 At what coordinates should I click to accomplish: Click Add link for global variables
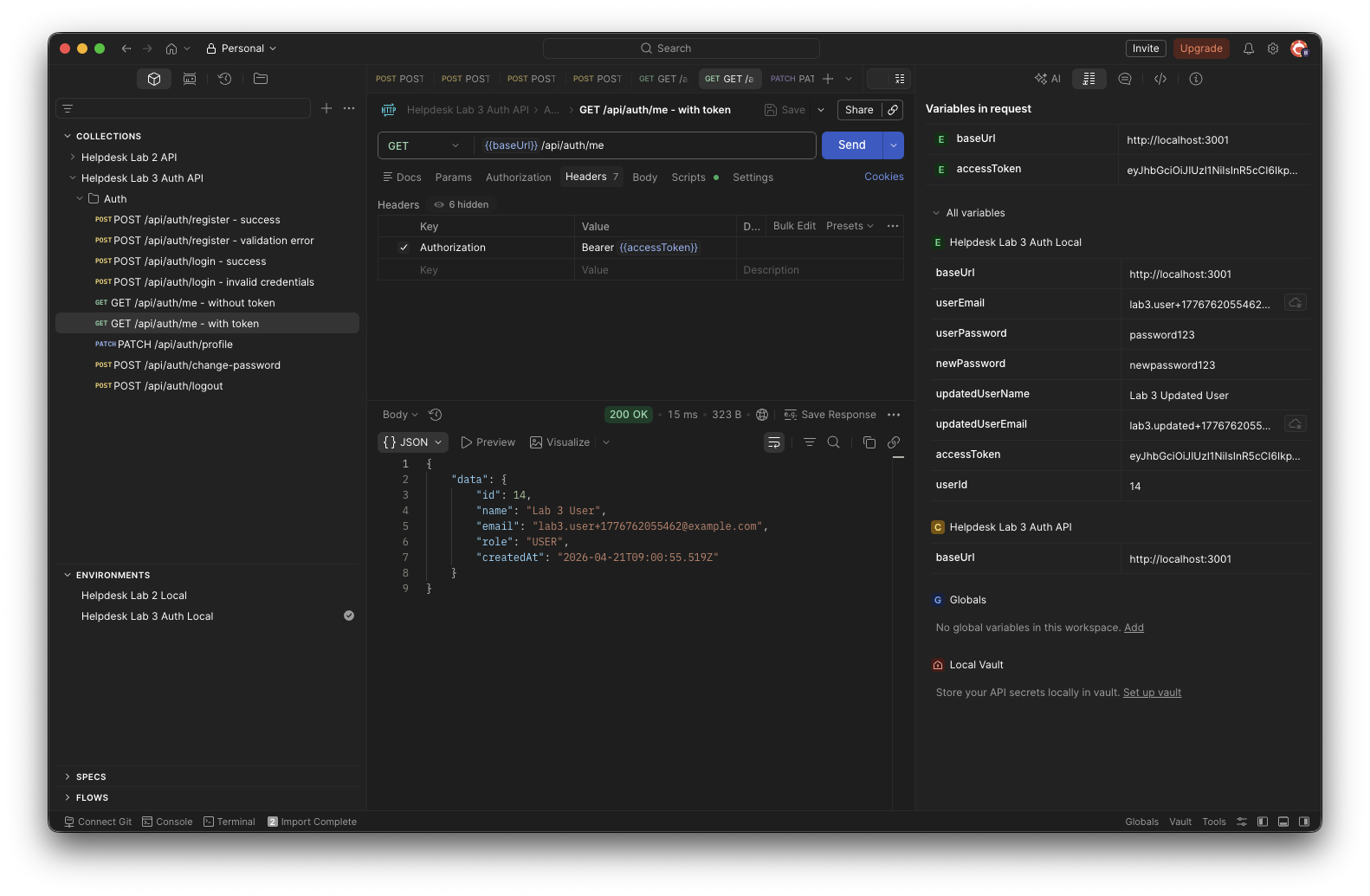tap(1134, 628)
